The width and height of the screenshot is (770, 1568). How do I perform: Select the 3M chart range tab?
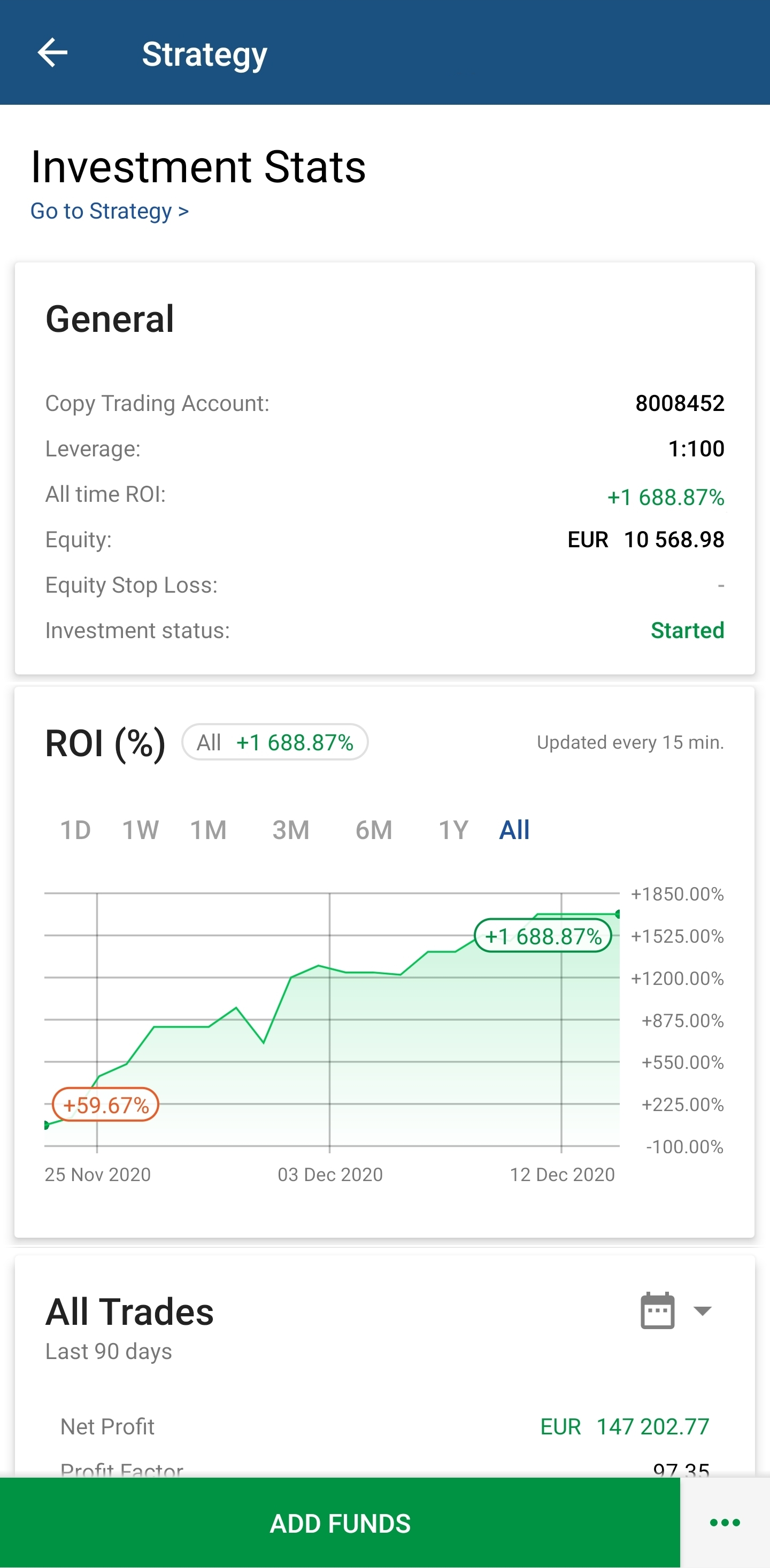coord(291,829)
